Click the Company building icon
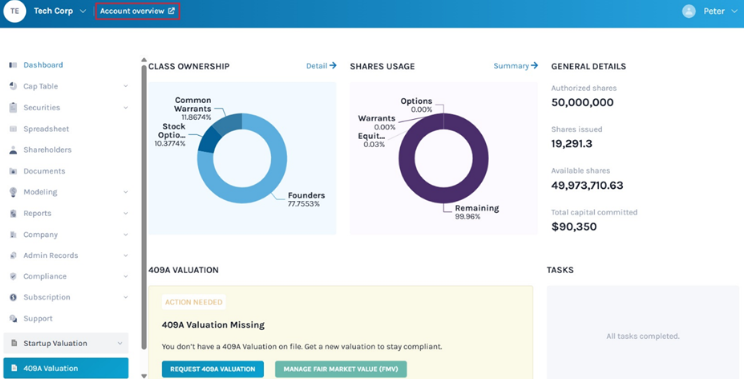The height and width of the screenshot is (379, 744). pyautogui.click(x=13, y=235)
